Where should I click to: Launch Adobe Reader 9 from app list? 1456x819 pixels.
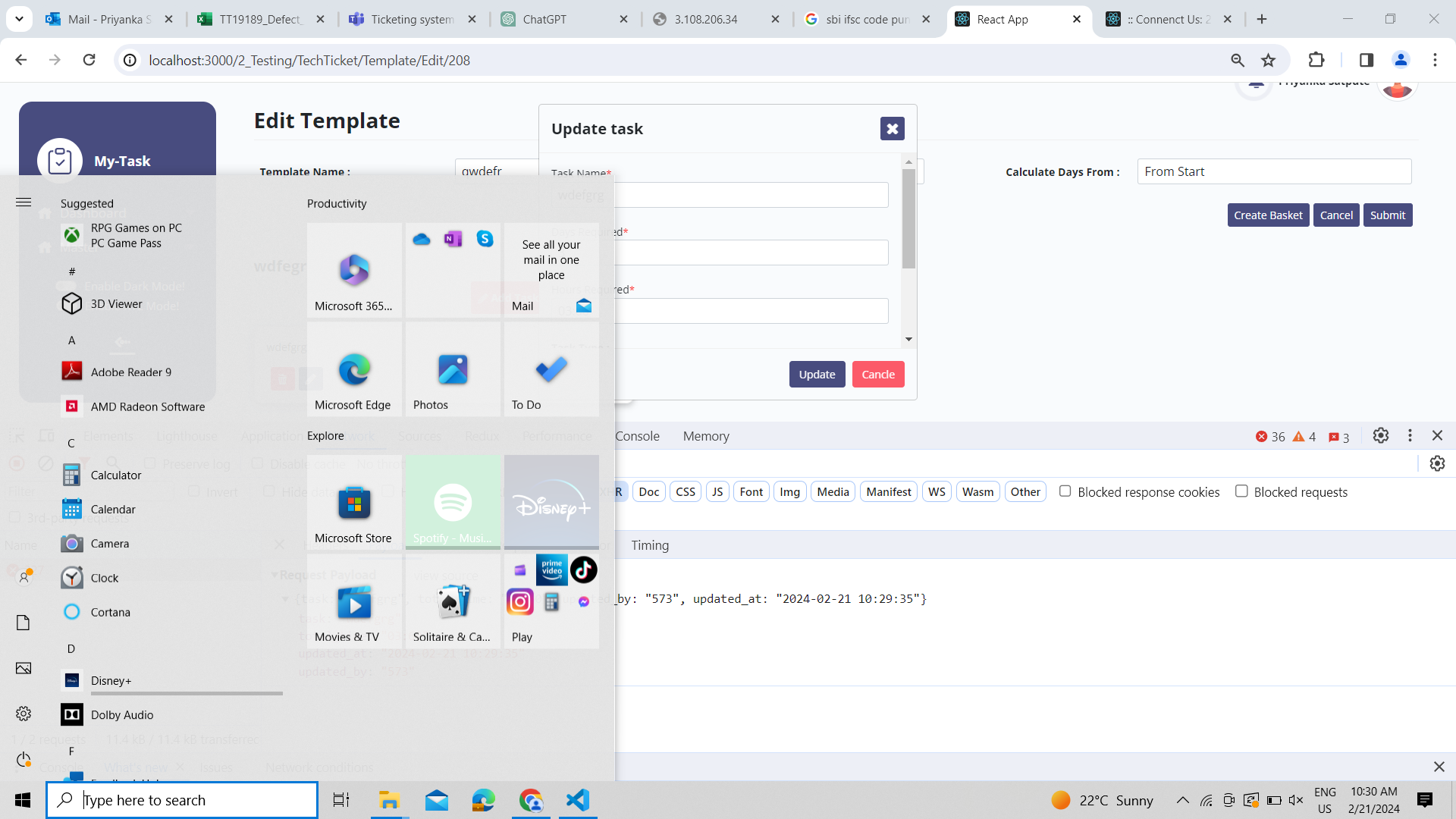point(171,372)
